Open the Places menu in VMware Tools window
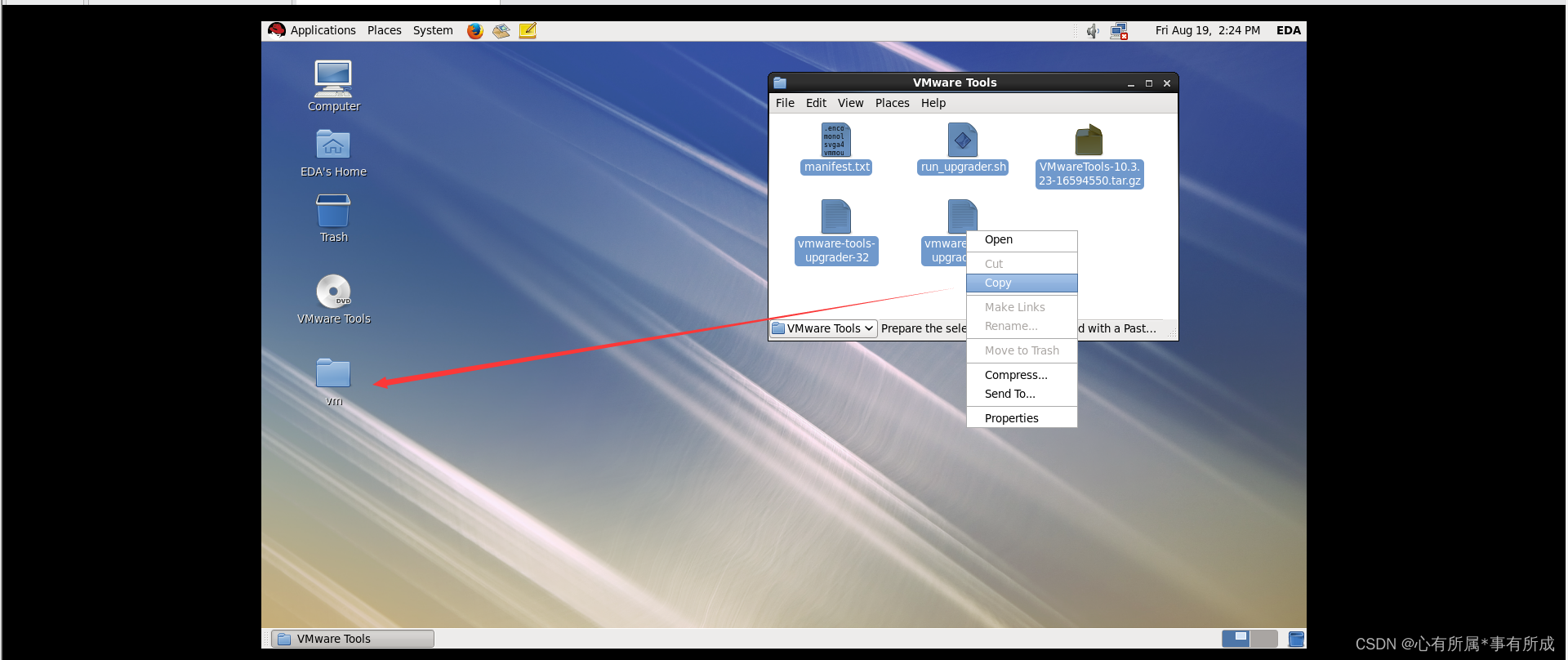 (892, 103)
